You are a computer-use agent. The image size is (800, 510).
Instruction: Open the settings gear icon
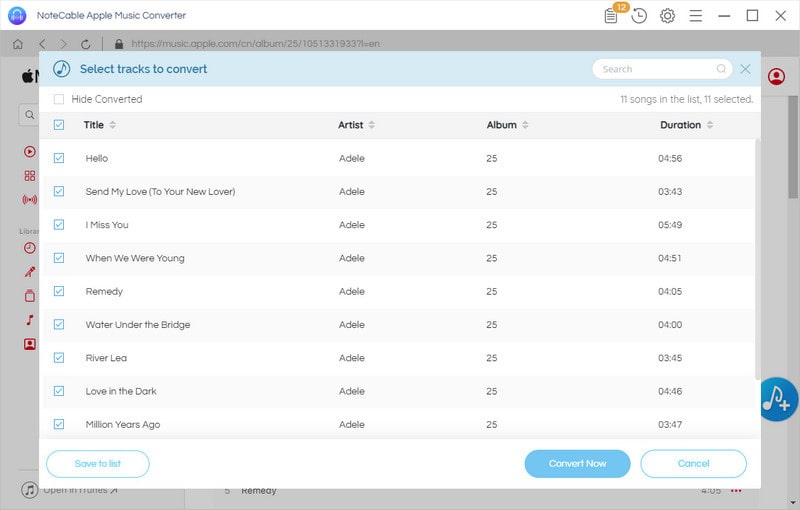pyautogui.click(x=667, y=16)
